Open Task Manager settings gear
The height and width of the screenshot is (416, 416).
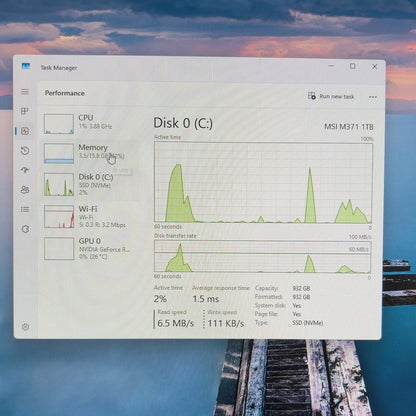click(25, 327)
